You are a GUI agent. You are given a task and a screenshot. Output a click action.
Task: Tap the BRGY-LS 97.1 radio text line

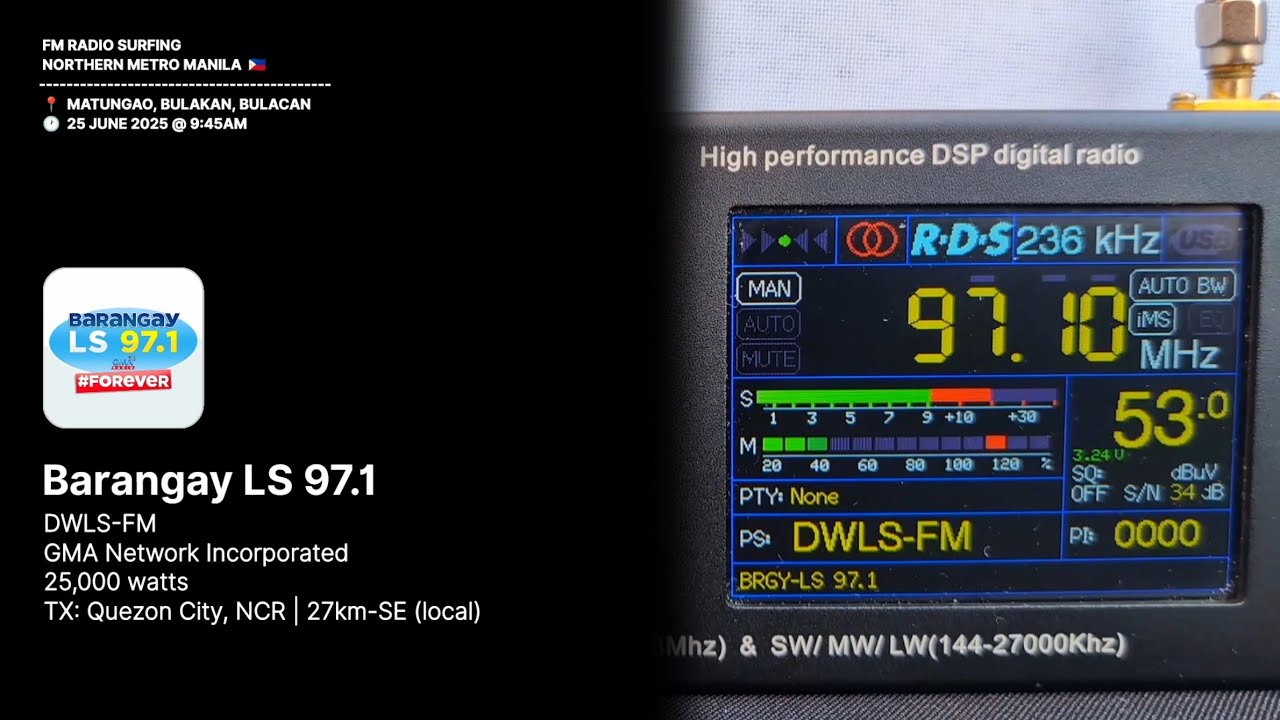pos(808,580)
